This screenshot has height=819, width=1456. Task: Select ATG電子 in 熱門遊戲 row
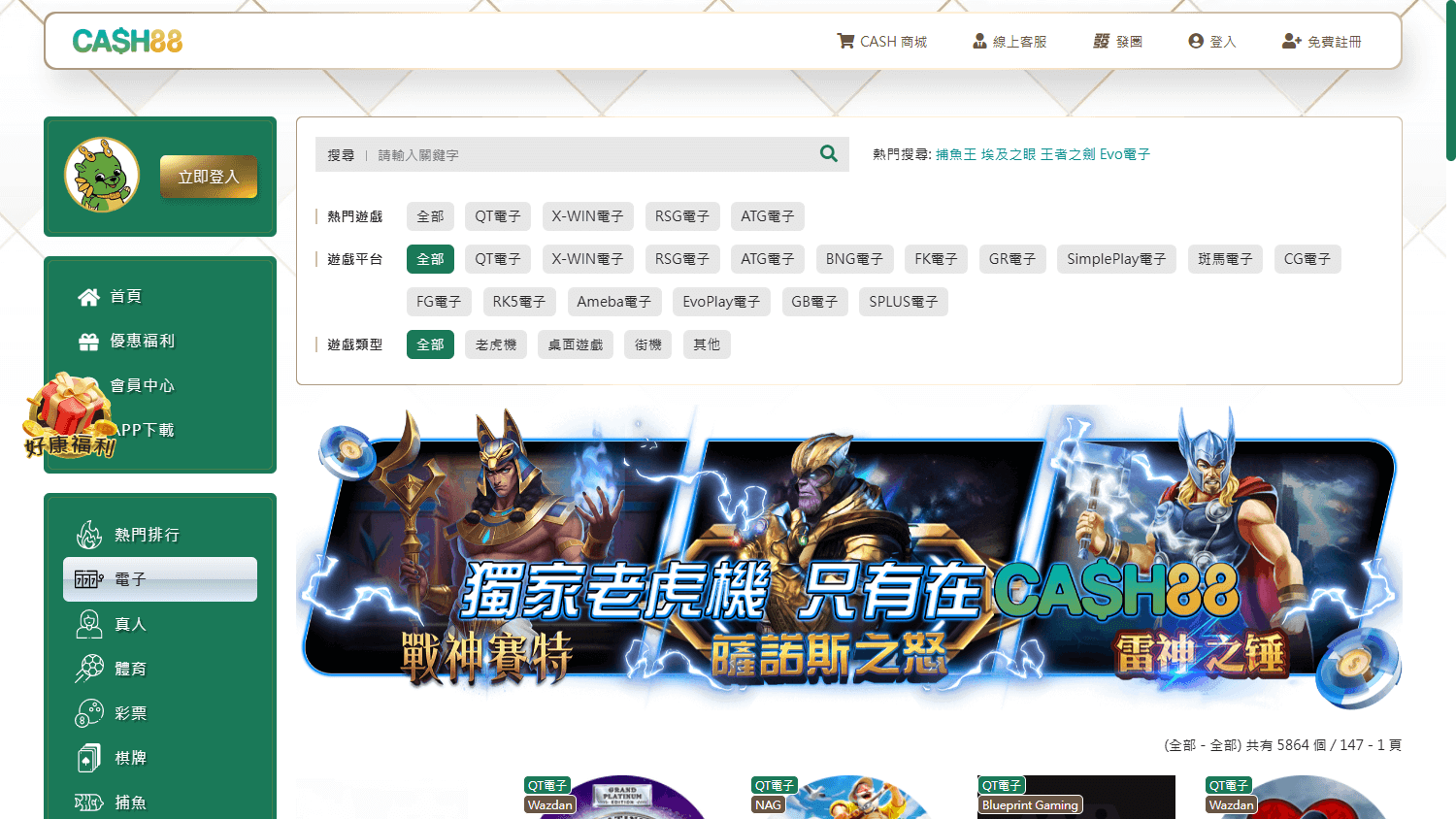(x=768, y=216)
